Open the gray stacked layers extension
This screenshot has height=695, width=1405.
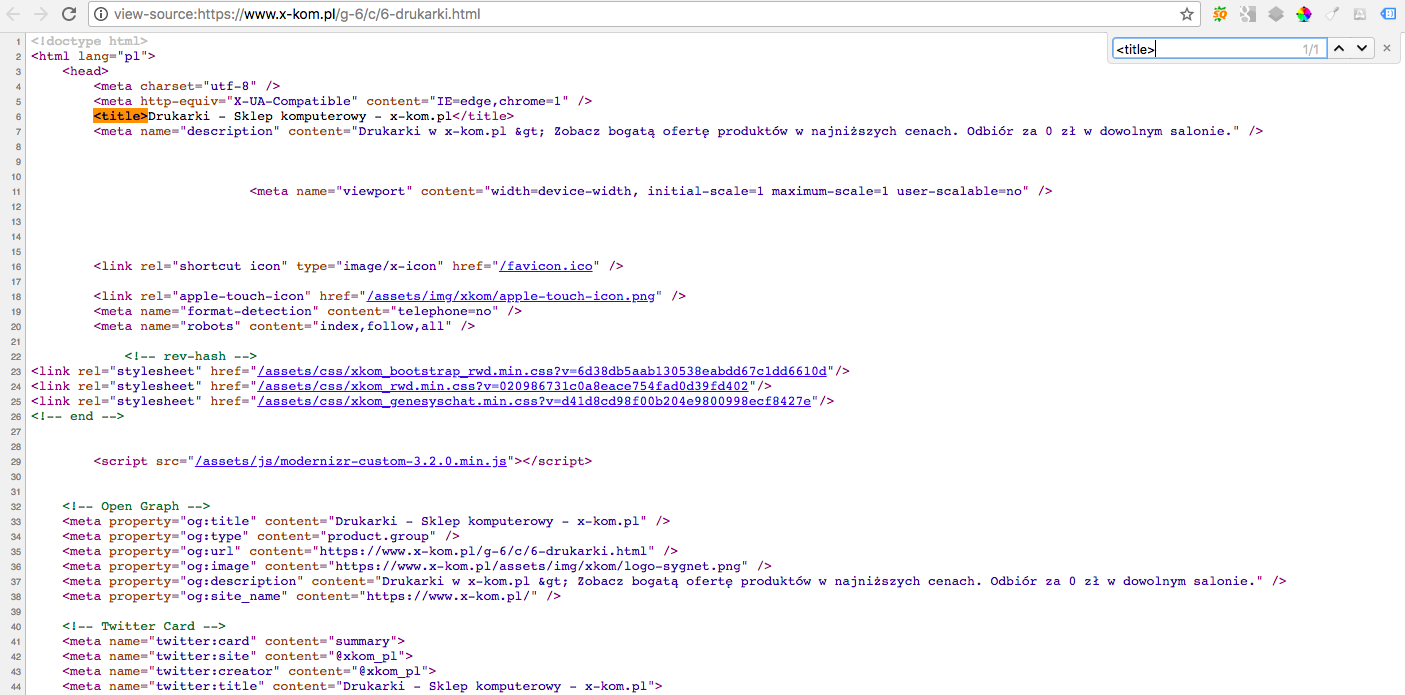click(1276, 14)
